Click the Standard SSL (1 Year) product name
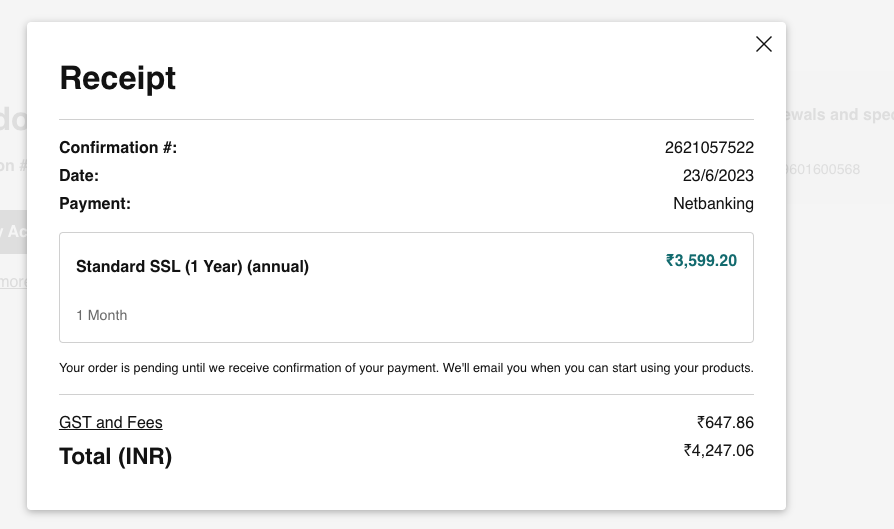Image resolution: width=894 pixels, height=529 pixels. pos(192,267)
